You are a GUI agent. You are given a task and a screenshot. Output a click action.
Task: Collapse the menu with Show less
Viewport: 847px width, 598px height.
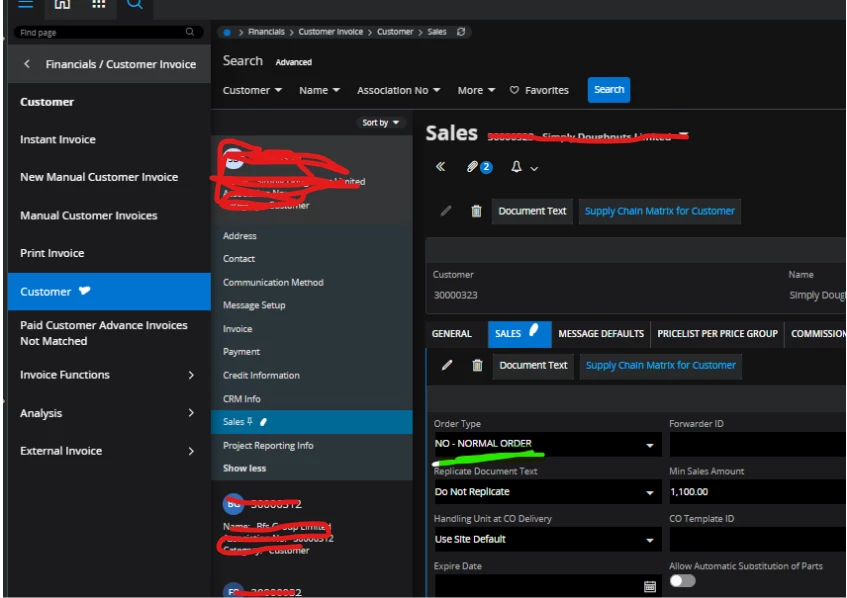coord(244,468)
